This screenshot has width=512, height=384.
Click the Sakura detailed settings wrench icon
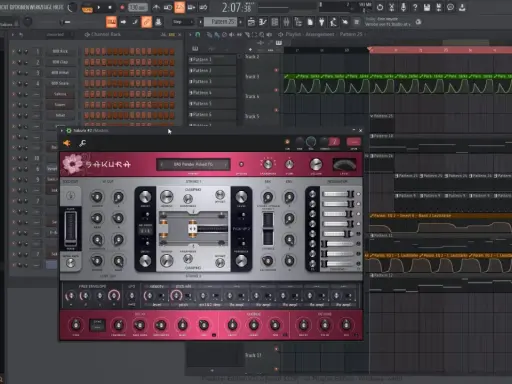tap(82, 143)
